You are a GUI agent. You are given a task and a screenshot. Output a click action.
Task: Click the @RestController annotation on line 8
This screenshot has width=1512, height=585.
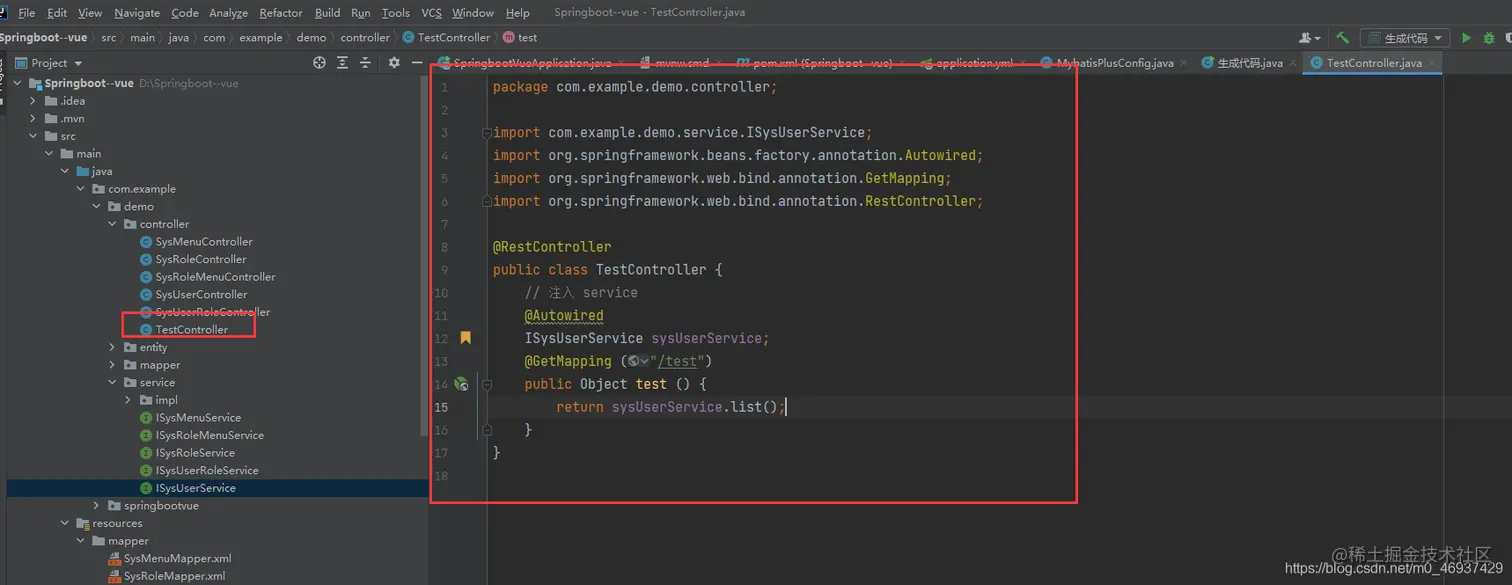[552, 246]
